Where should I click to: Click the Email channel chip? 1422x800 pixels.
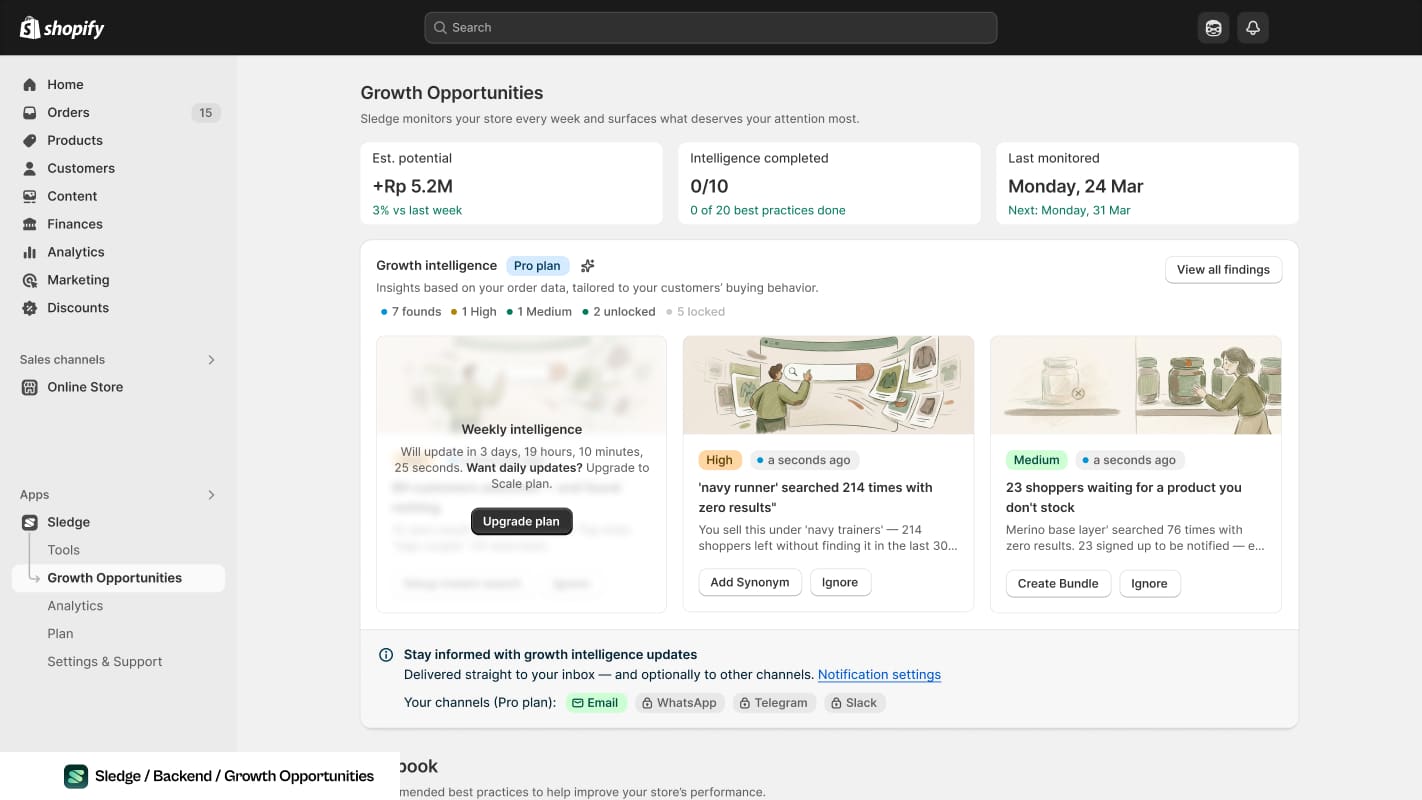pyautogui.click(x=596, y=703)
